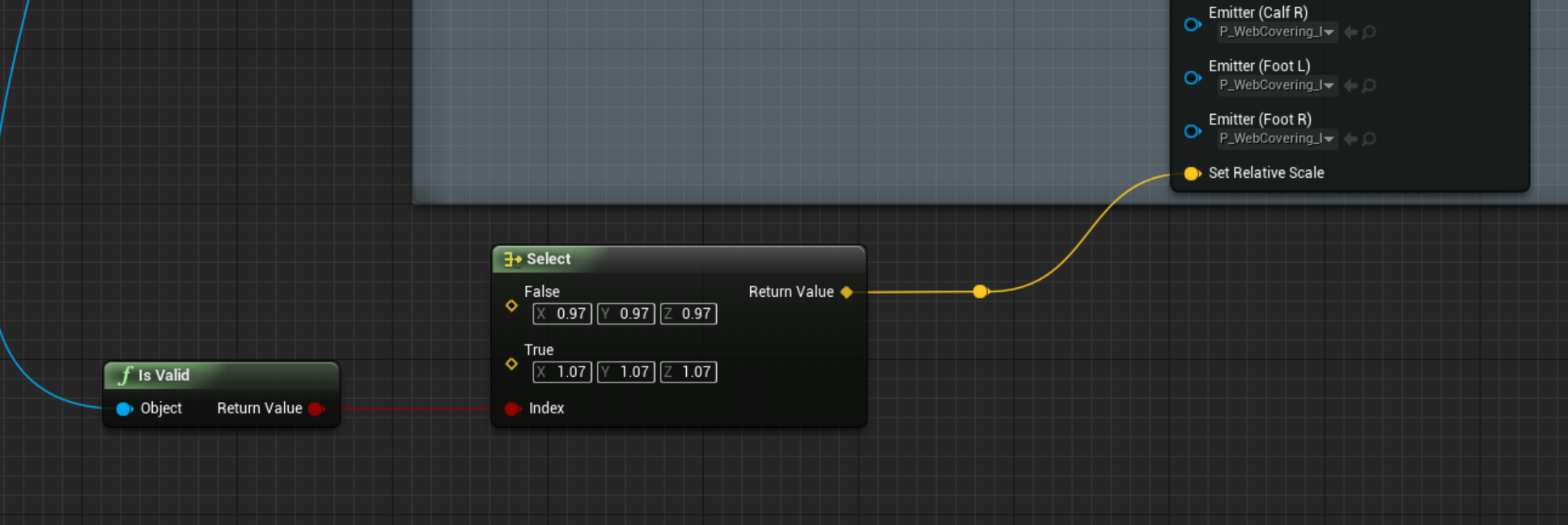Click the red Index pin on the Select node

(512, 409)
